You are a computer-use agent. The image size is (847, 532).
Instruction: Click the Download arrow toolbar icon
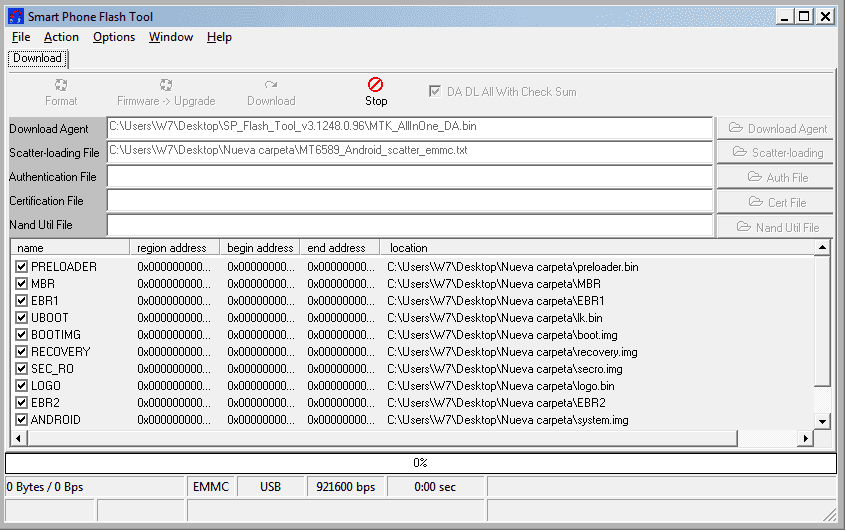[271, 85]
